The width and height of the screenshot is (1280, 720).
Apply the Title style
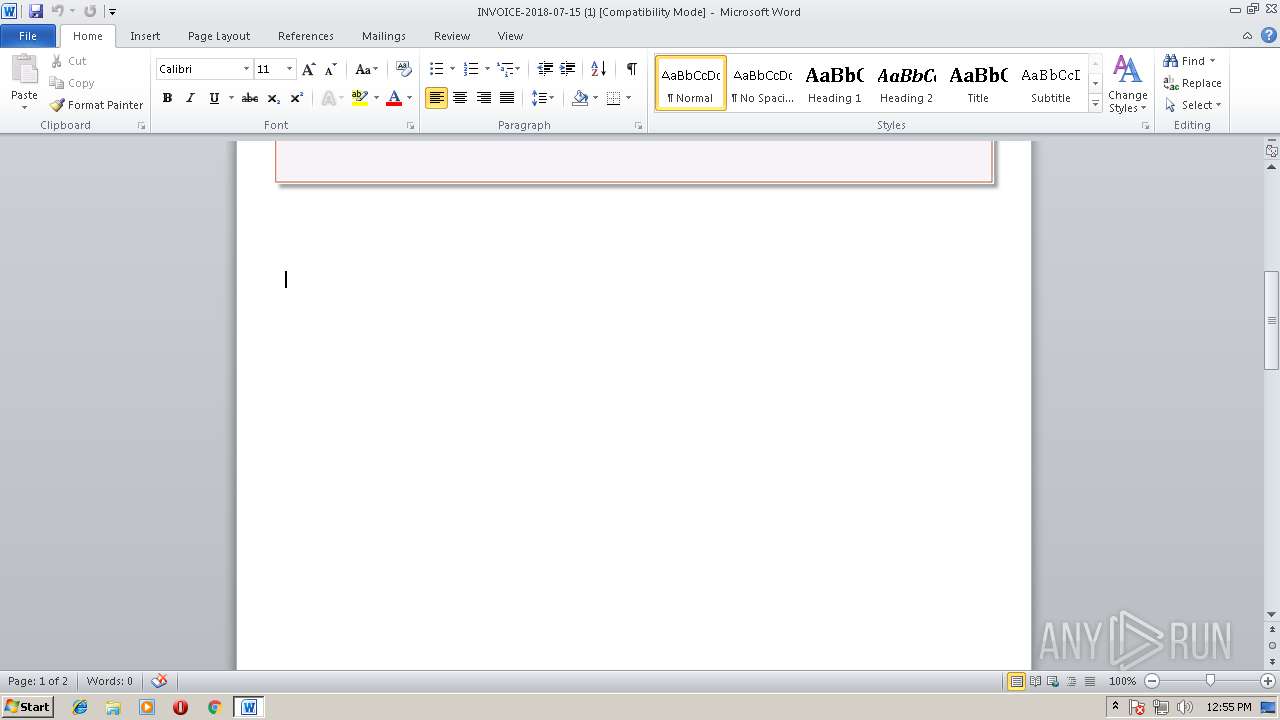click(978, 83)
